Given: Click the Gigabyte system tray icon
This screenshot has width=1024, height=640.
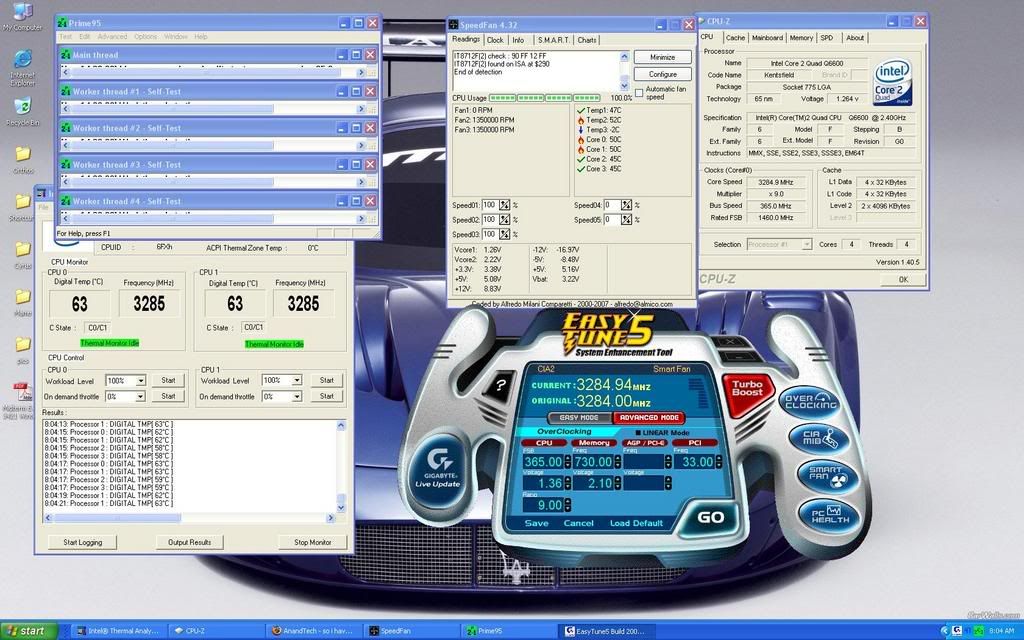Looking at the screenshot, I should tap(957, 631).
